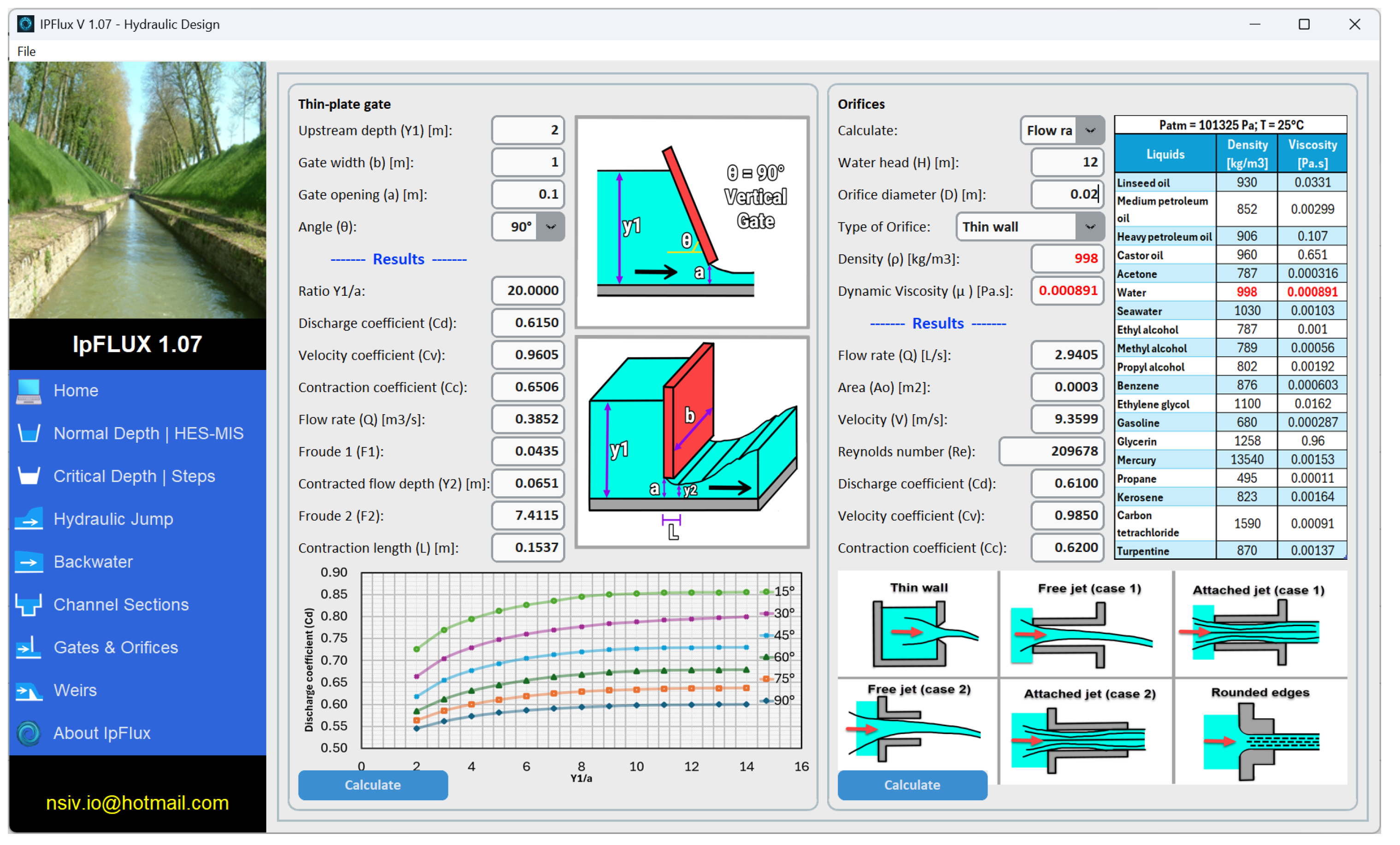The height and width of the screenshot is (845, 1400).
Task: Click the Gates & Orifices icon
Action: pos(29,648)
